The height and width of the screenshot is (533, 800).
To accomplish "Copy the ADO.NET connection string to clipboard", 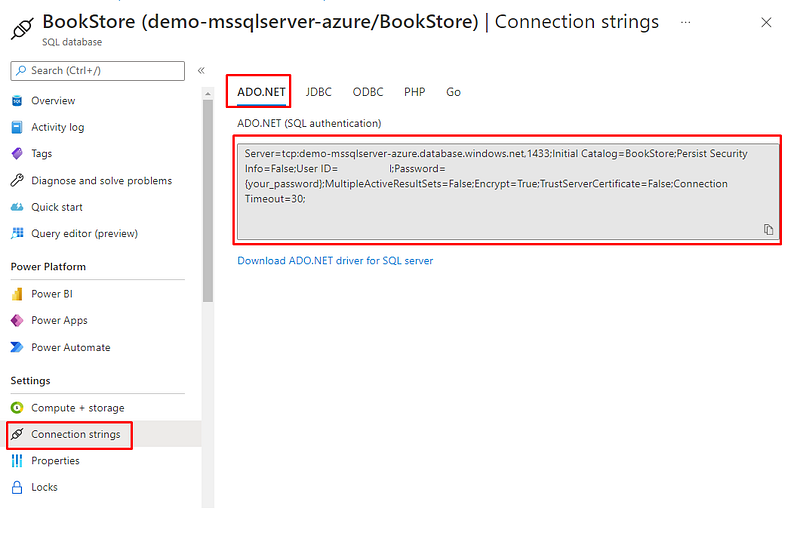I will [x=768, y=230].
